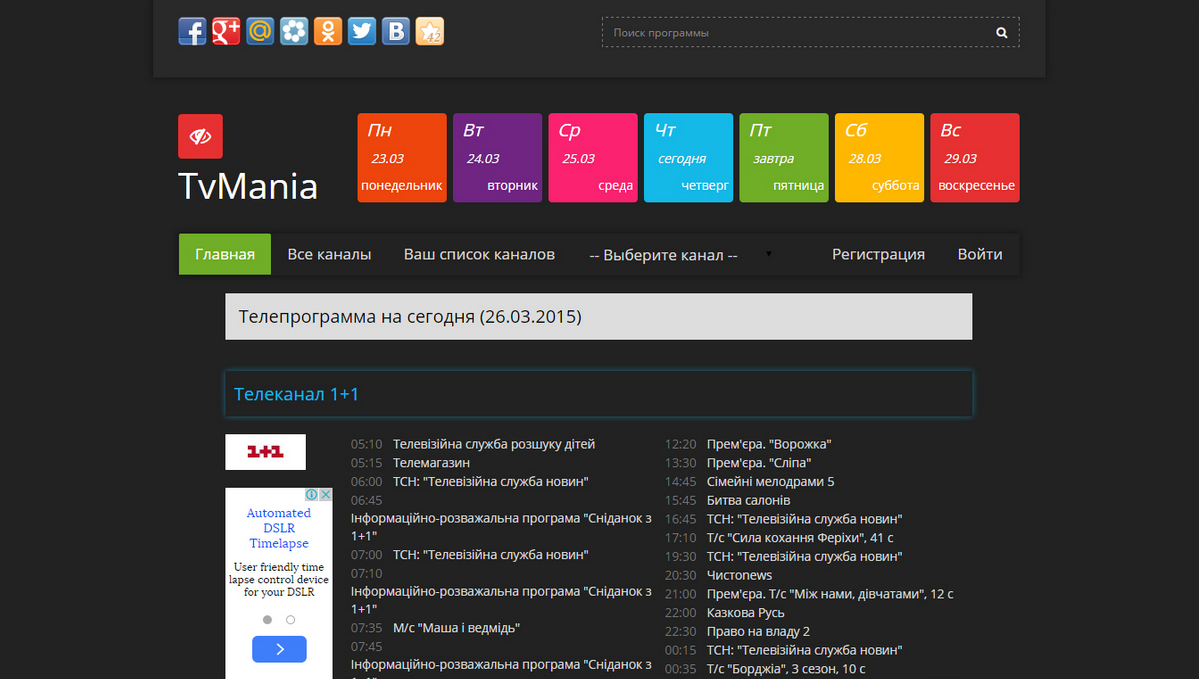Viewport: 1199px width, 679px height.
Task: Select the Tuesday 24.03 tile
Action: [x=498, y=158]
